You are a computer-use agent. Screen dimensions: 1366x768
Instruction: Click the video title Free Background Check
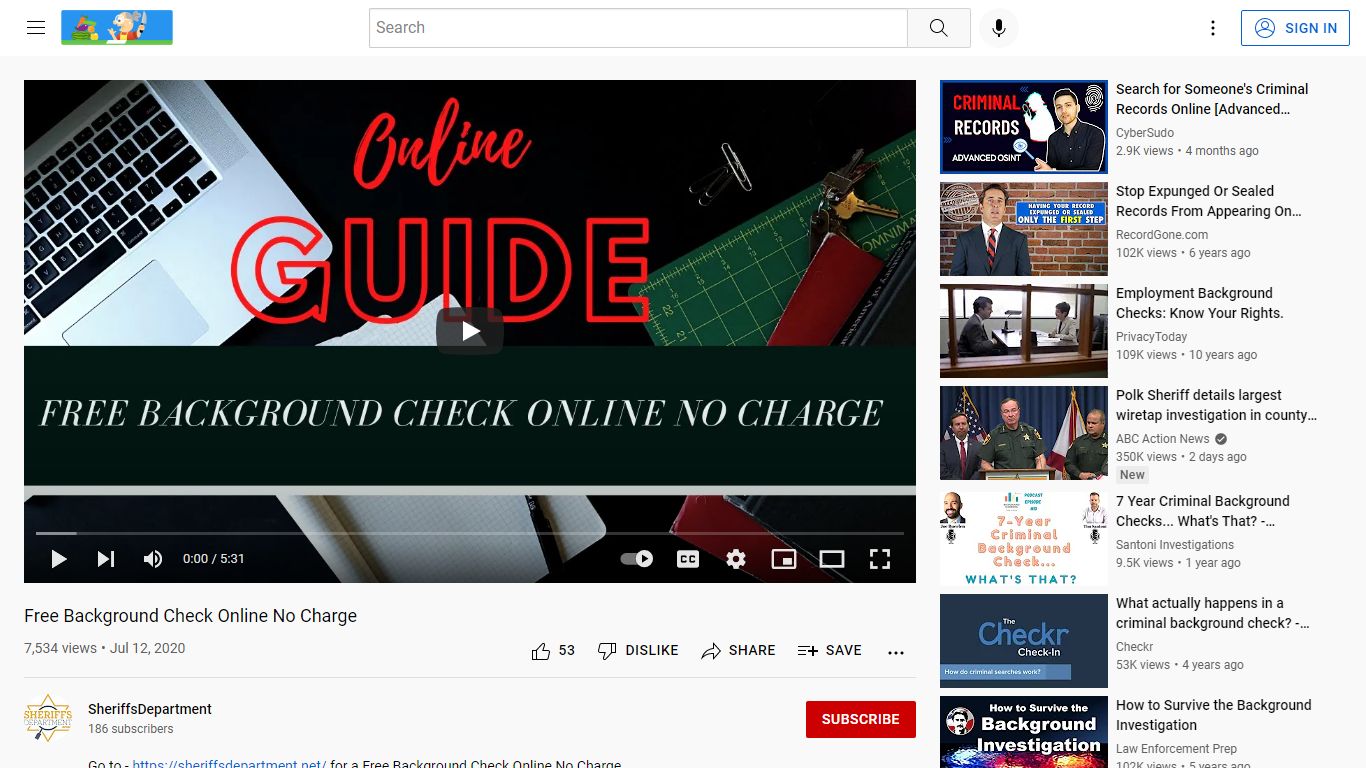click(190, 616)
